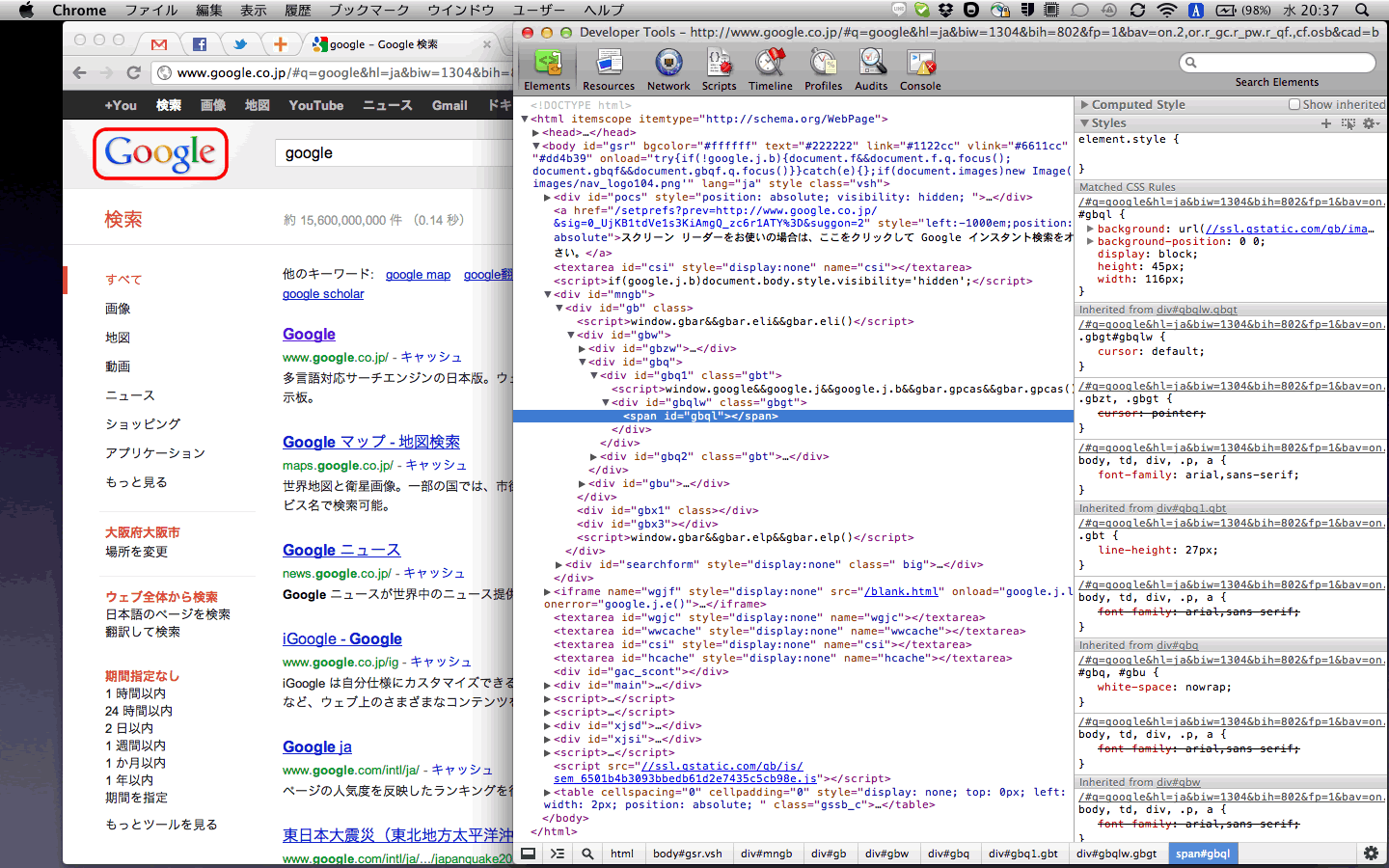Filter results to 24 時間以内
The width and height of the screenshot is (1389, 868).
click(139, 711)
